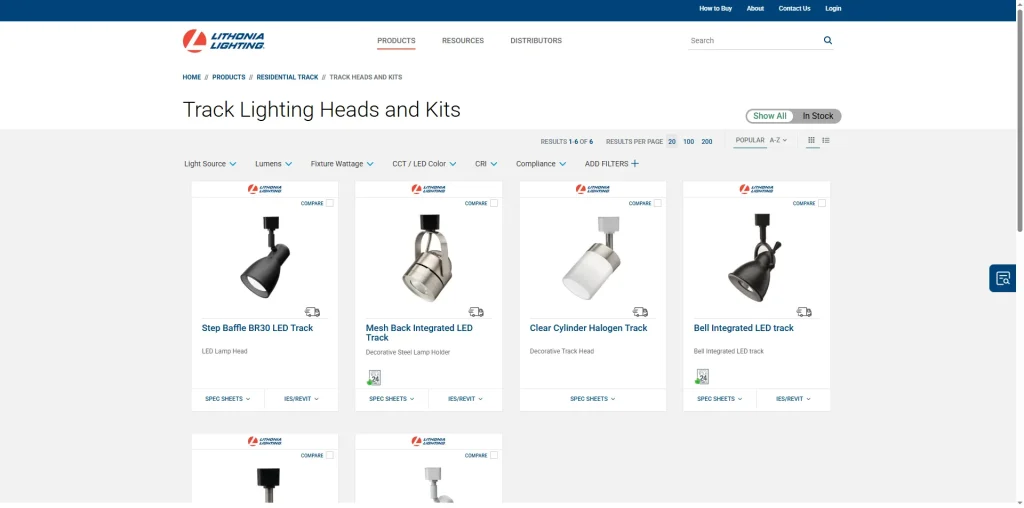Open the About link in top bar
The height and width of the screenshot is (508, 1024).
click(x=755, y=8)
